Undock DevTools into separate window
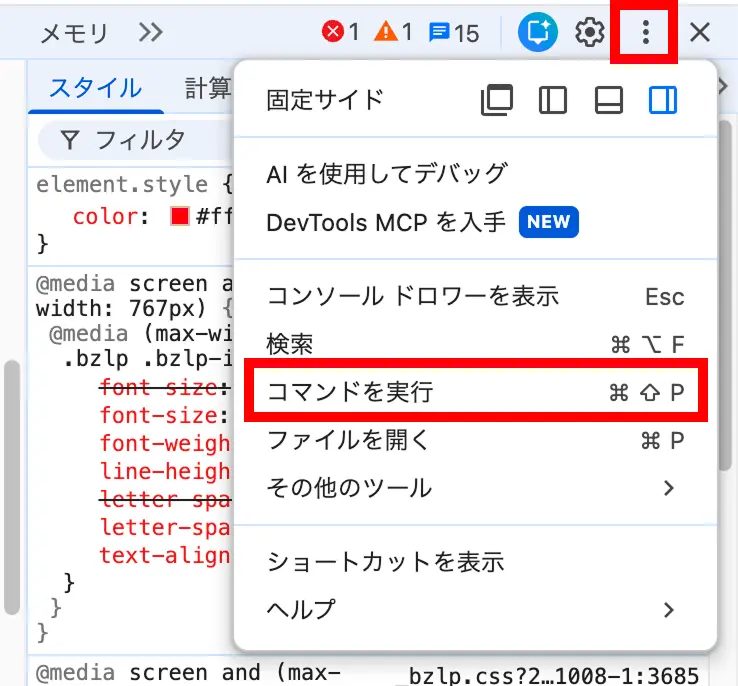 coord(497,100)
